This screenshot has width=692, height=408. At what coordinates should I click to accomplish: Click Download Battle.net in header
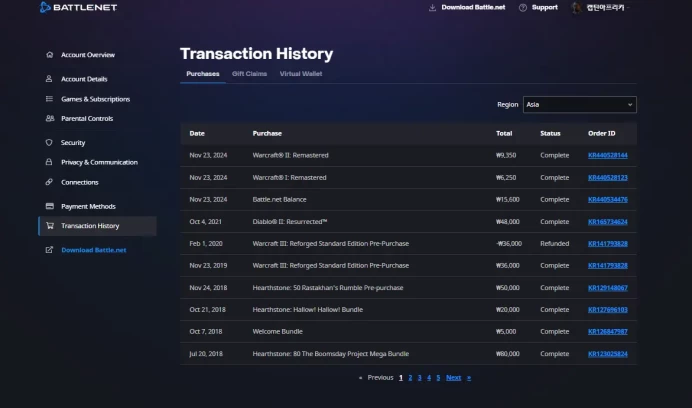(473, 8)
